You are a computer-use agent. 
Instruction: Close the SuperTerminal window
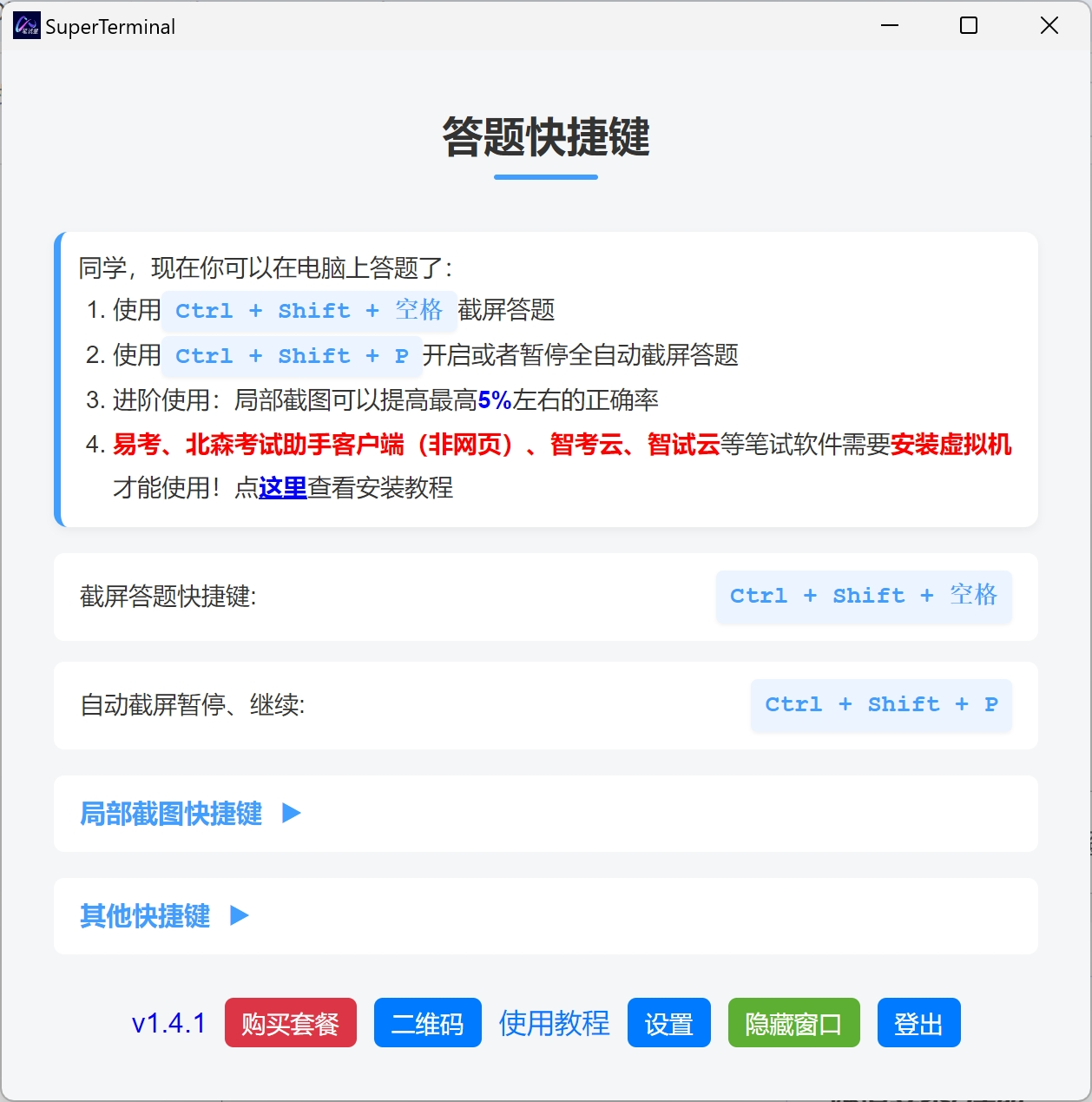click(1049, 26)
